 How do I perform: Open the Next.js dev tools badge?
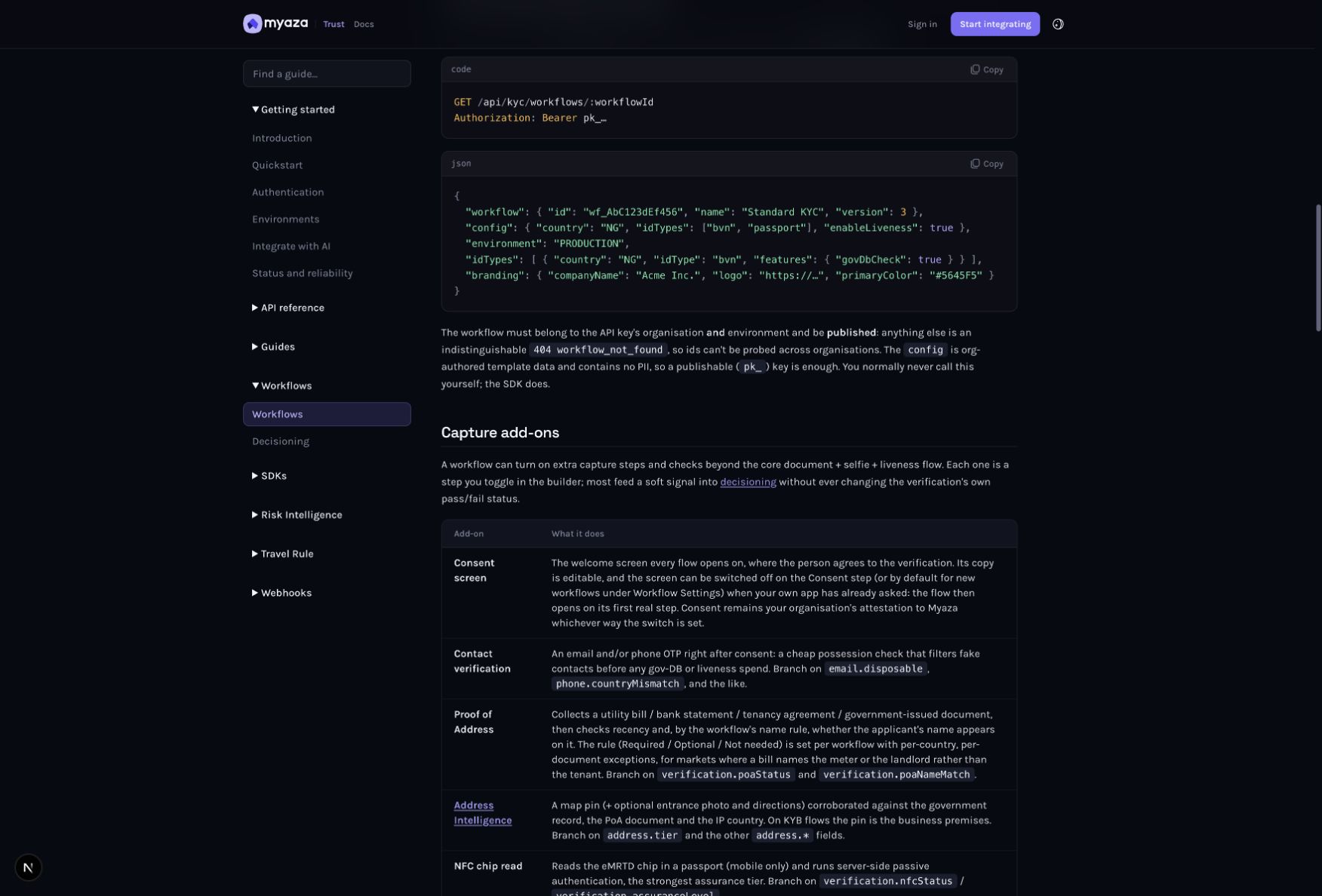(x=28, y=867)
